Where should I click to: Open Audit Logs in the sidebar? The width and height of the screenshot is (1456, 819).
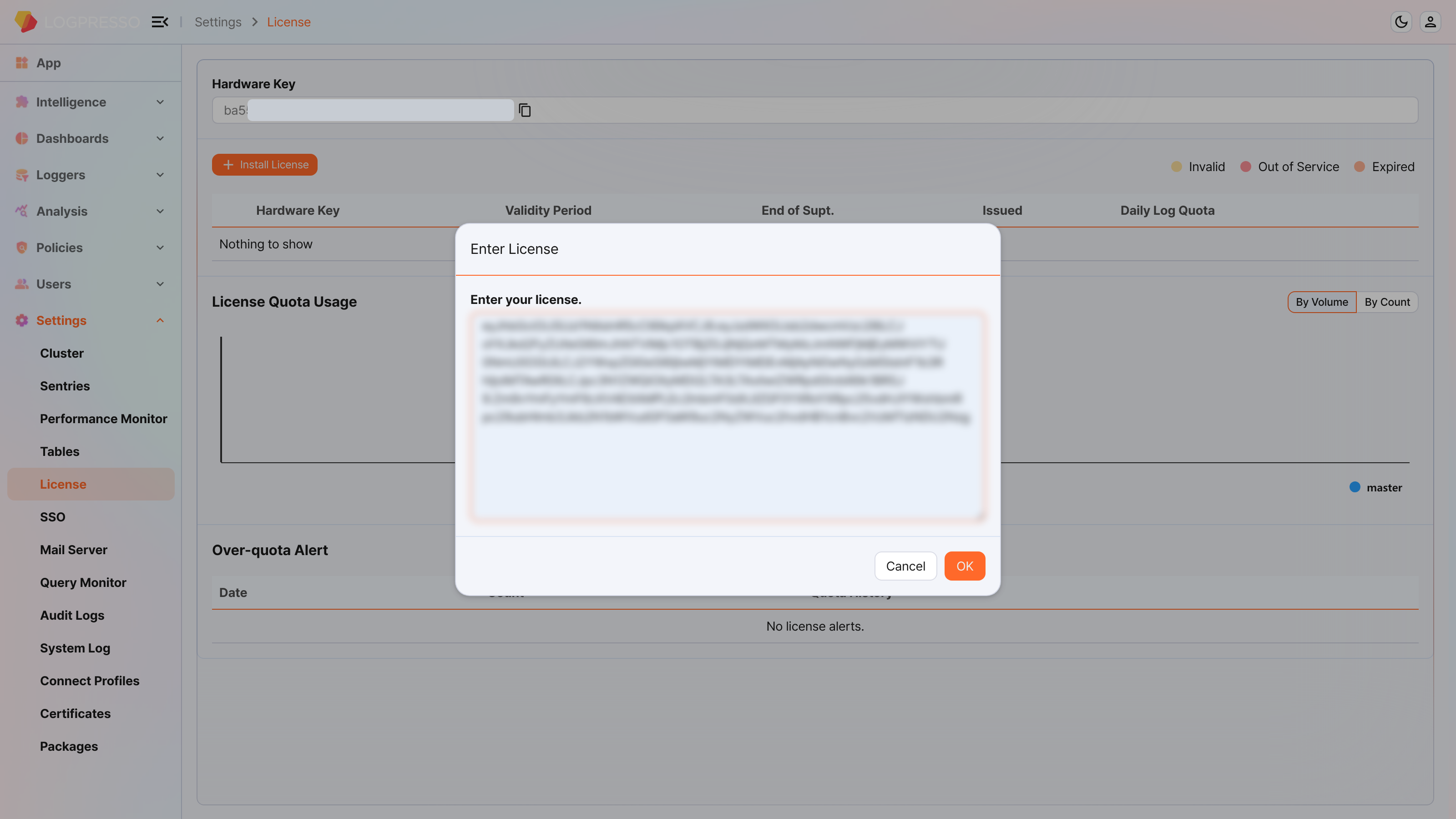coord(72,616)
